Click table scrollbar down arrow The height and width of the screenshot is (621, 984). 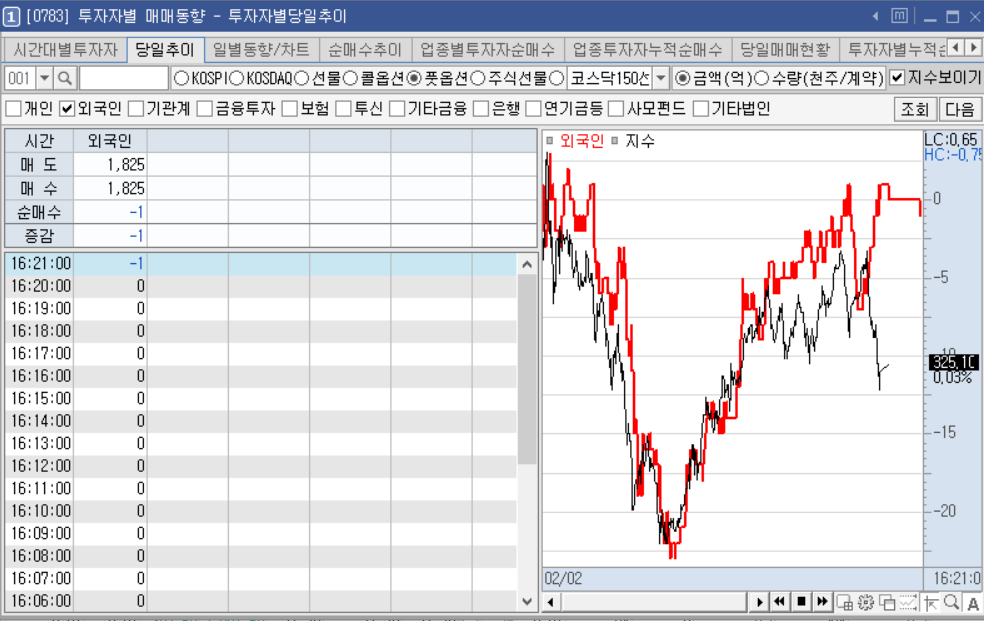point(527,601)
